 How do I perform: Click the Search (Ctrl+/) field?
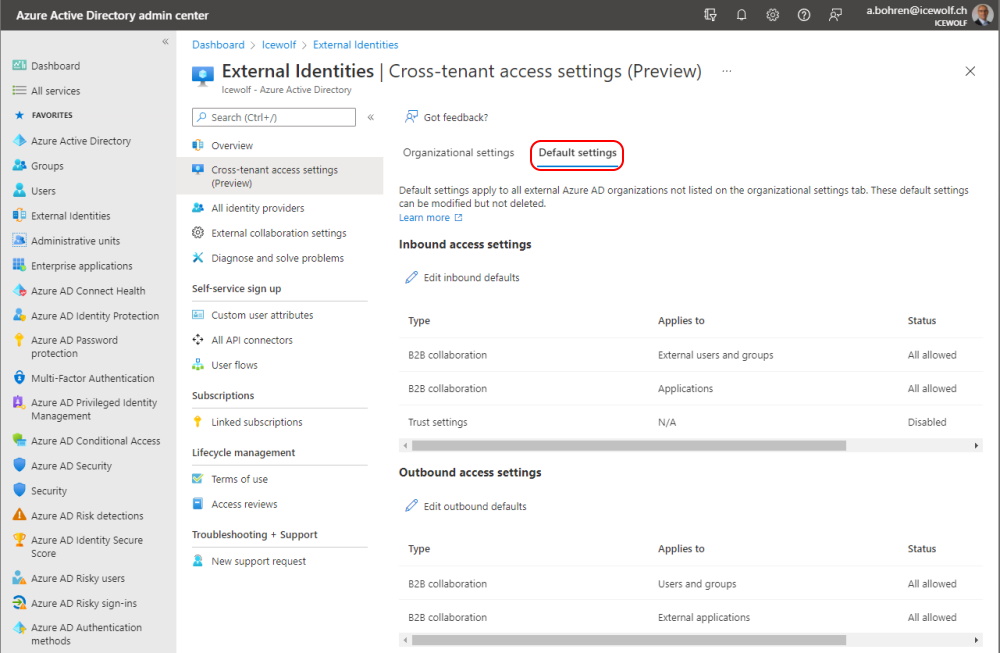[x=274, y=117]
